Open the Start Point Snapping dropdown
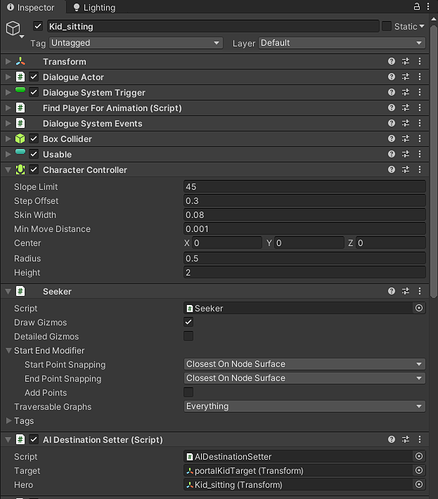Screen dimensions: 438x499 (x=304, y=364)
